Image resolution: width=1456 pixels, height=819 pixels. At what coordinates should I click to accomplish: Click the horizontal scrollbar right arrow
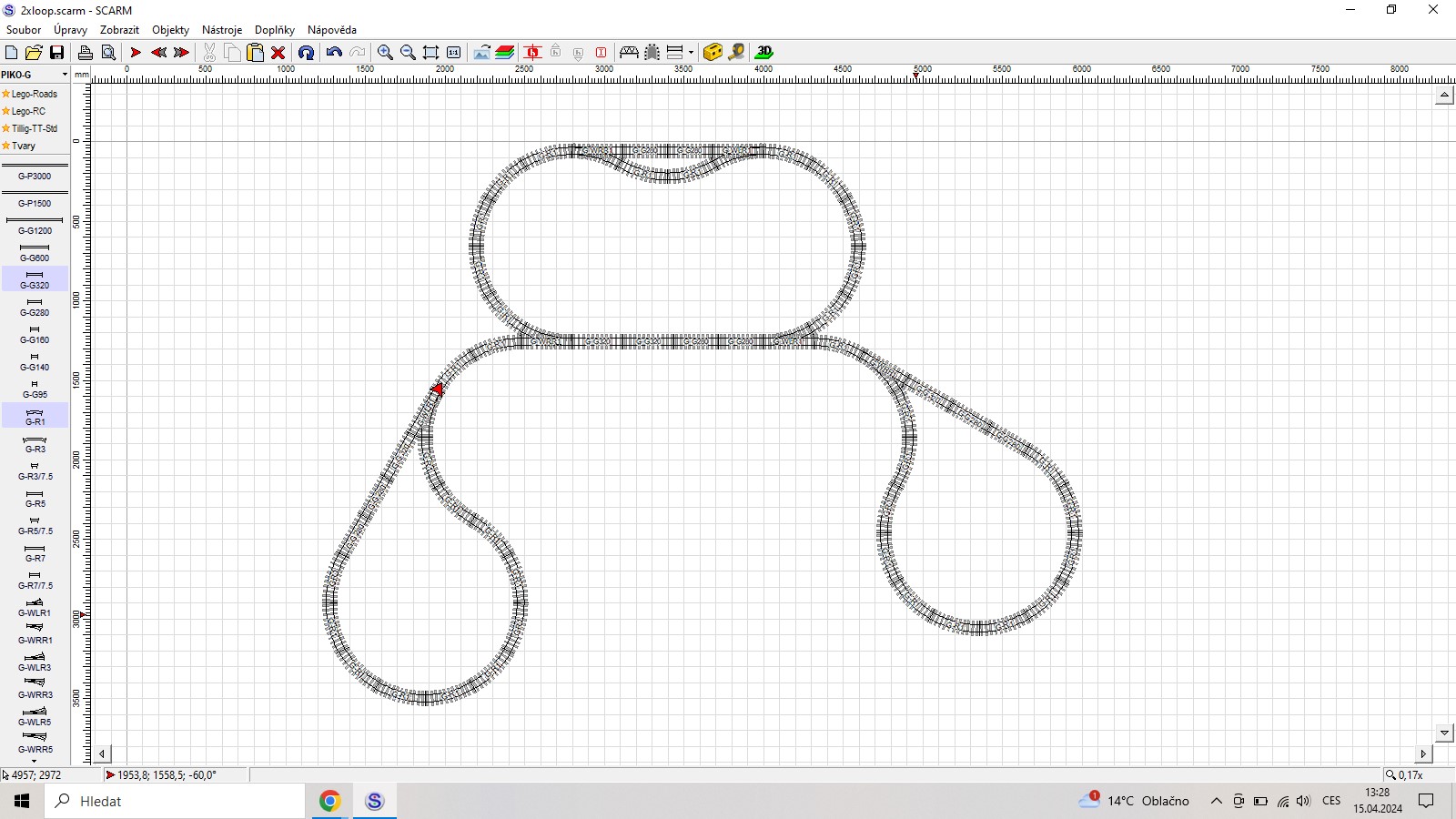(1423, 753)
